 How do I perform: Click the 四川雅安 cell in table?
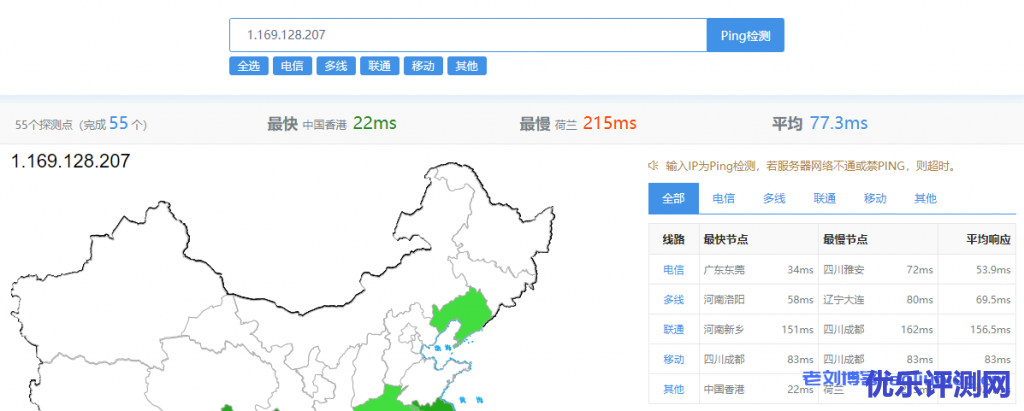pos(844,270)
